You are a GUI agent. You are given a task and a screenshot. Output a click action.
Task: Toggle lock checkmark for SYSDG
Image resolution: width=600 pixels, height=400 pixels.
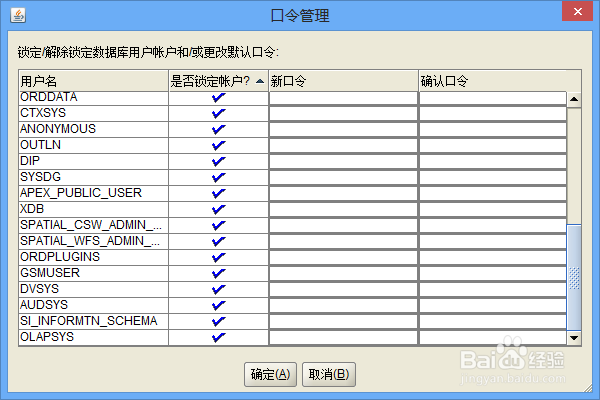(x=218, y=178)
